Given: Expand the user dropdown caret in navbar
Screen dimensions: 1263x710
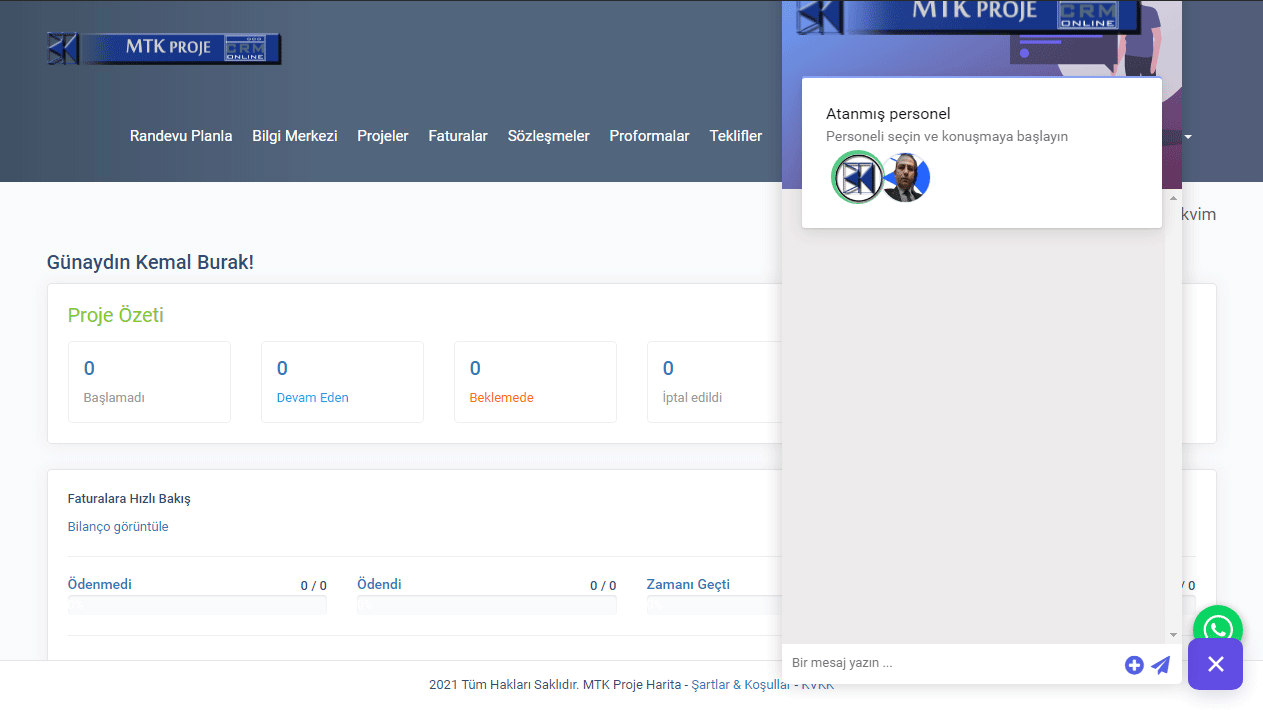Looking at the screenshot, I should 1188,137.
